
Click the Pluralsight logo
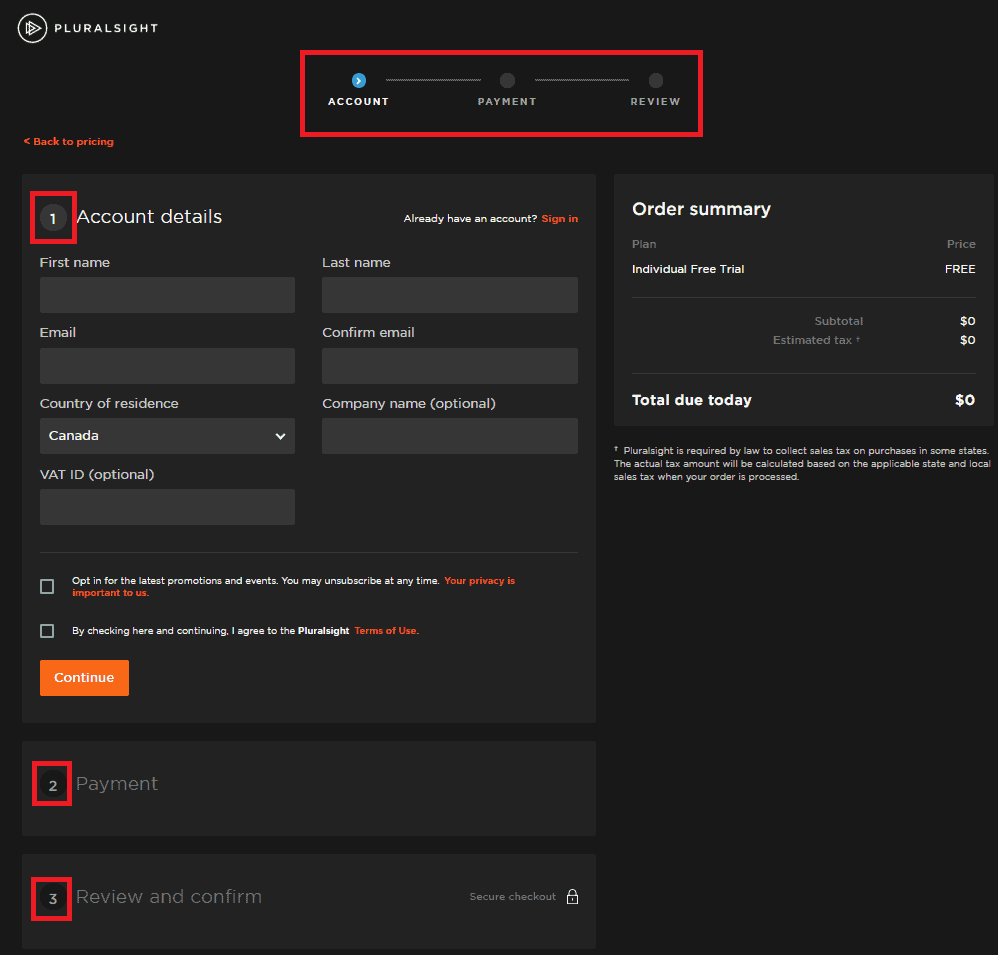point(88,28)
